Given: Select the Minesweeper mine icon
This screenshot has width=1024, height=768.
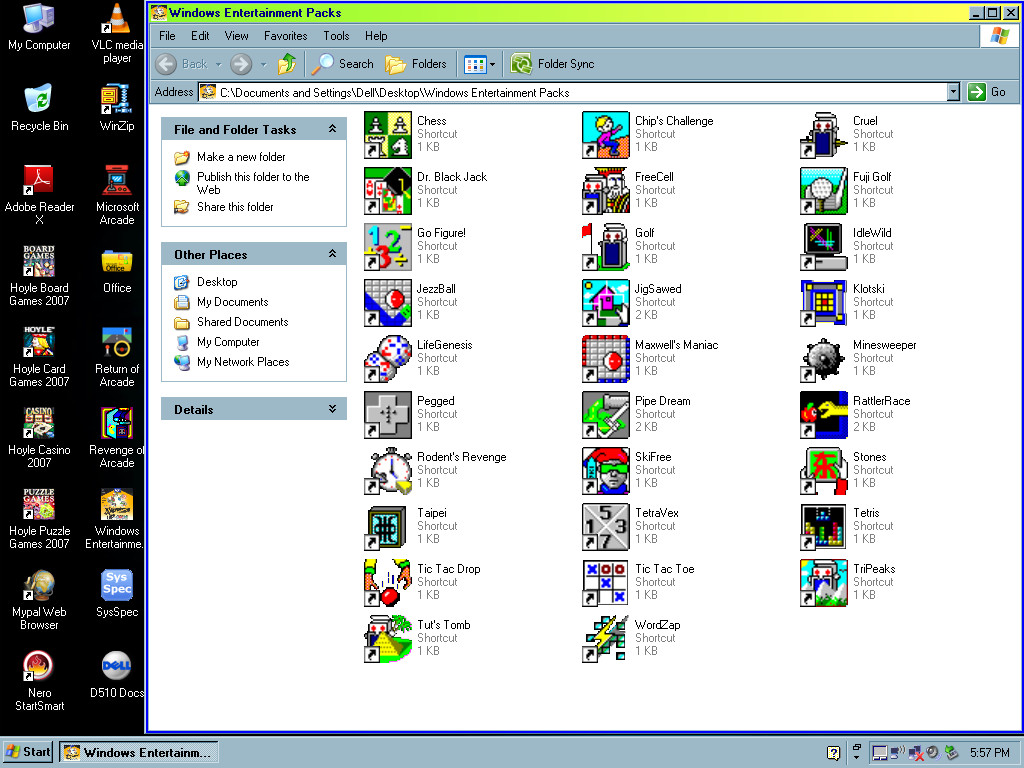Looking at the screenshot, I should pos(824,359).
